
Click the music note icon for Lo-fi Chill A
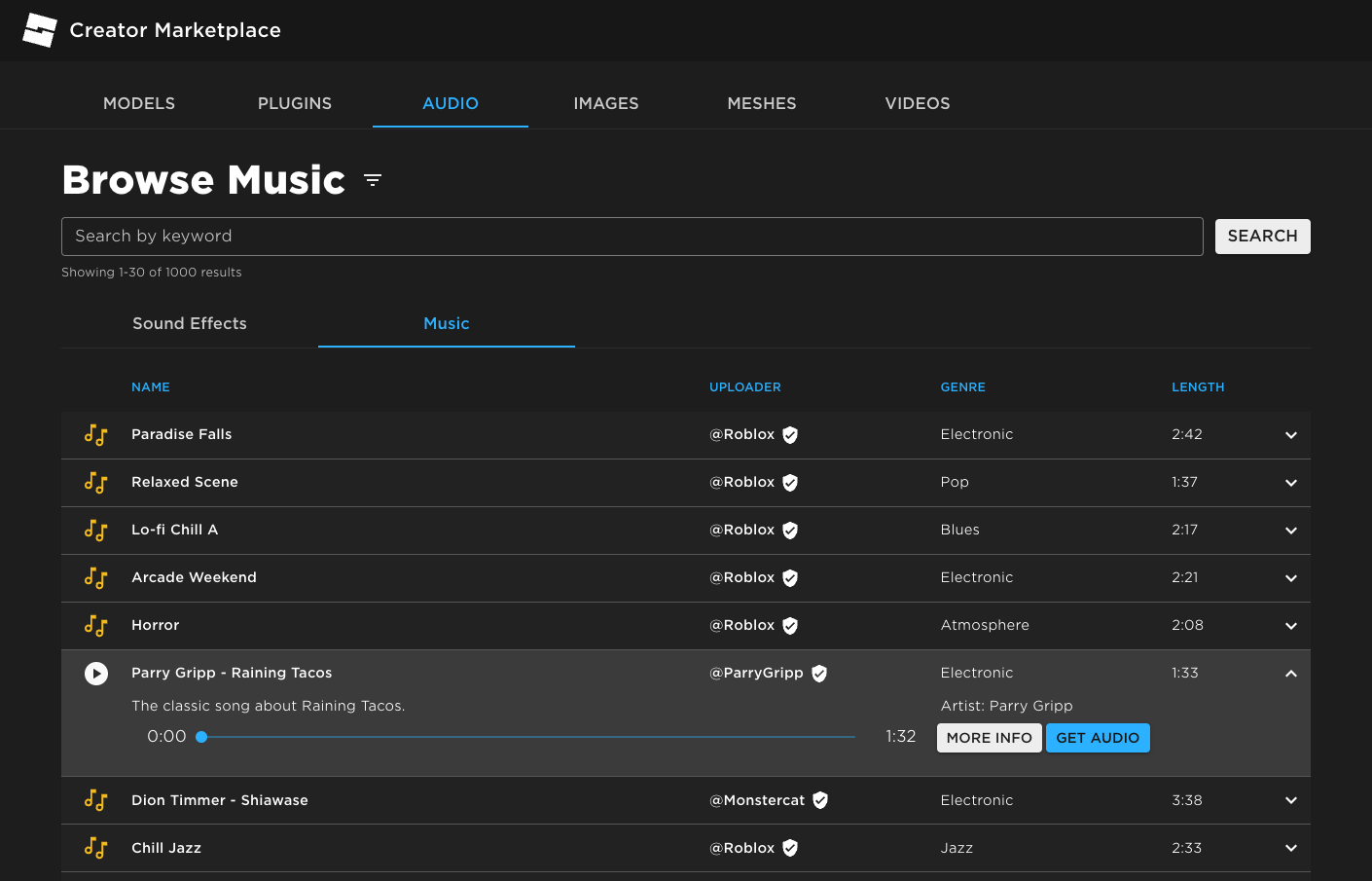(95, 531)
